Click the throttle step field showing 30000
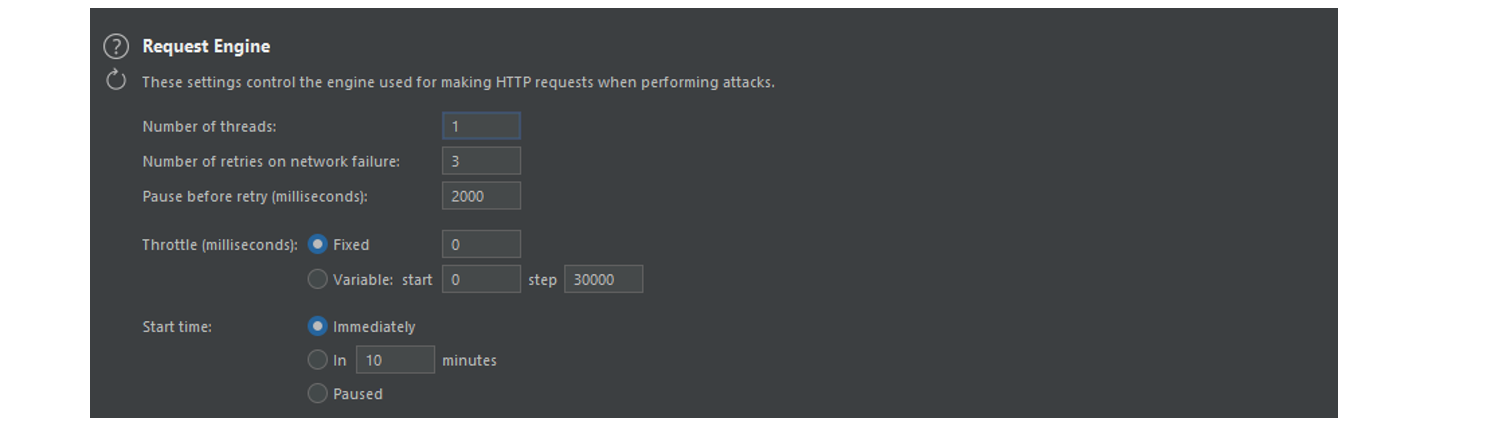The height and width of the screenshot is (433, 1486). coord(603,280)
